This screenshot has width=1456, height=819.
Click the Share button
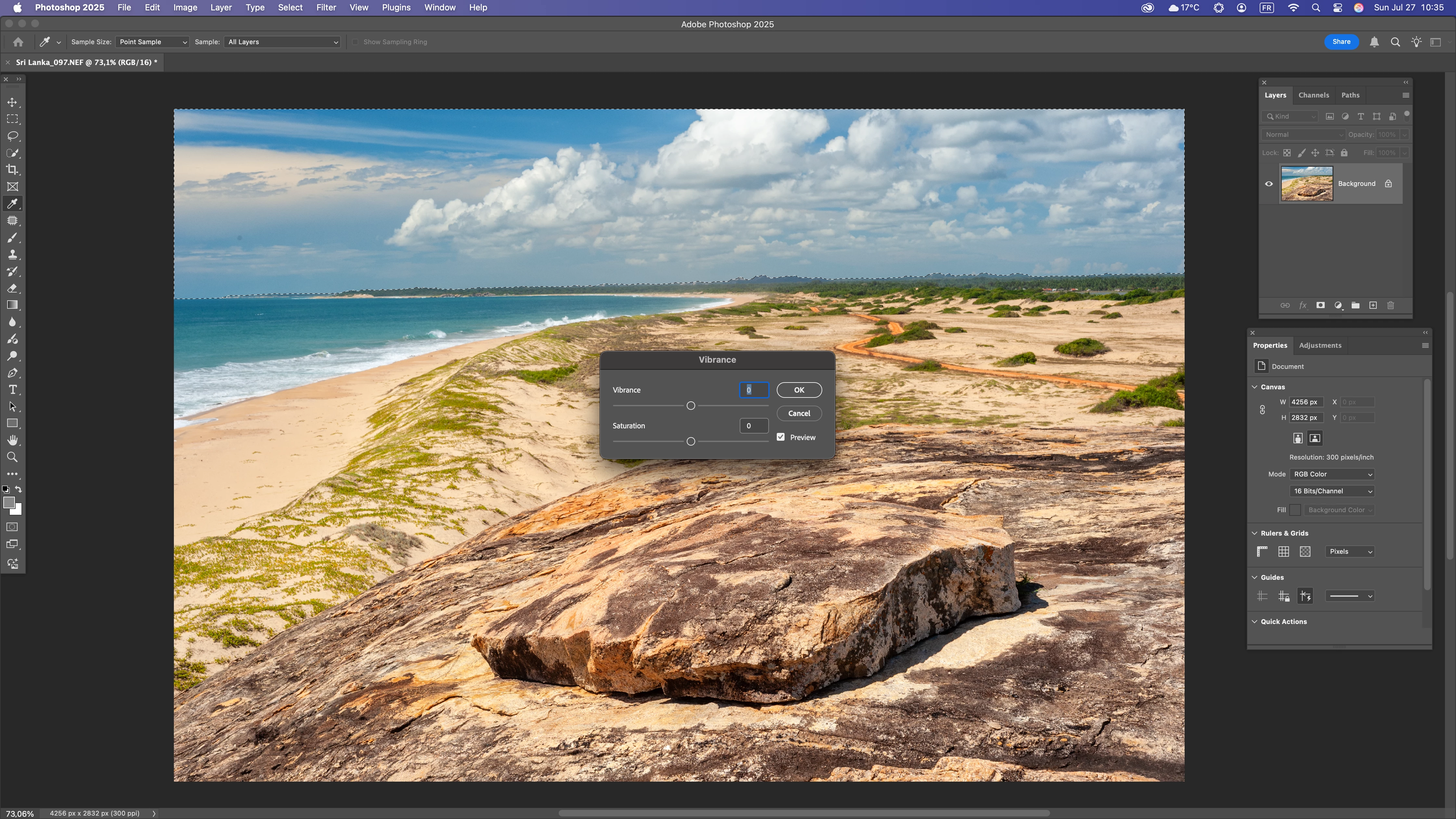pyautogui.click(x=1341, y=42)
